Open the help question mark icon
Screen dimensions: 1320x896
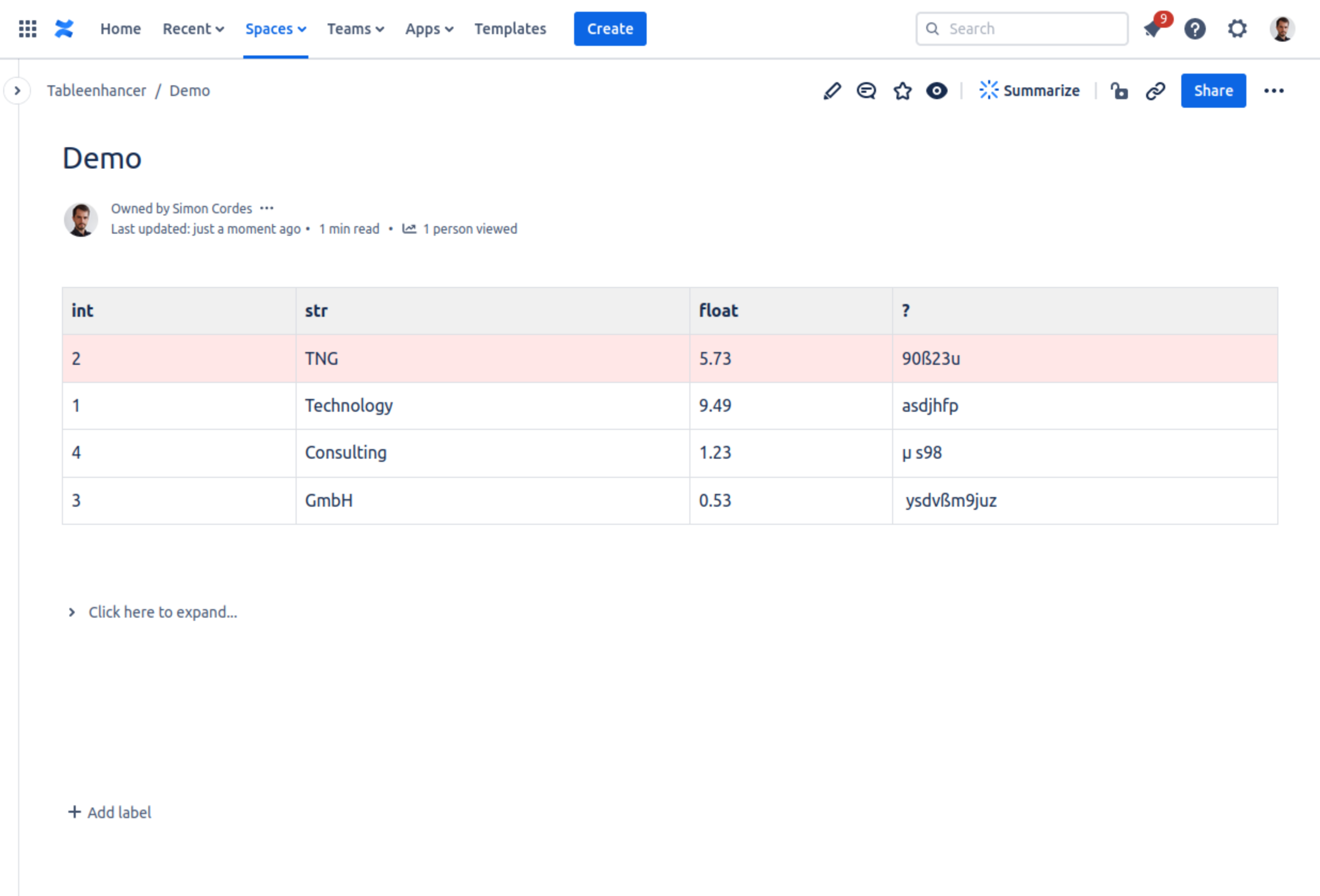(x=1195, y=29)
